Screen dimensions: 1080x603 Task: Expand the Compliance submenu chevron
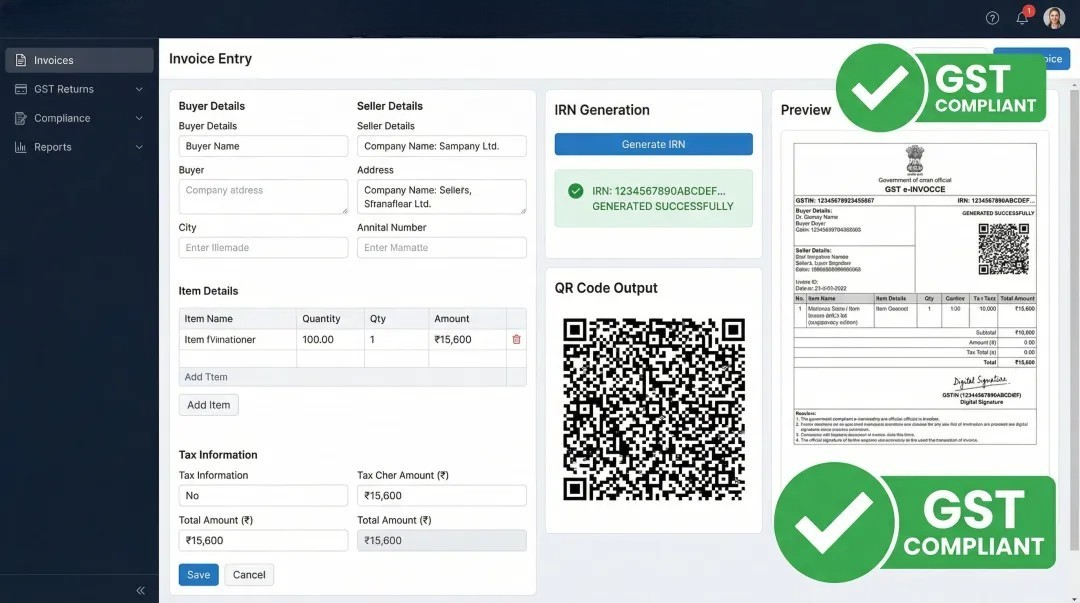pos(139,118)
